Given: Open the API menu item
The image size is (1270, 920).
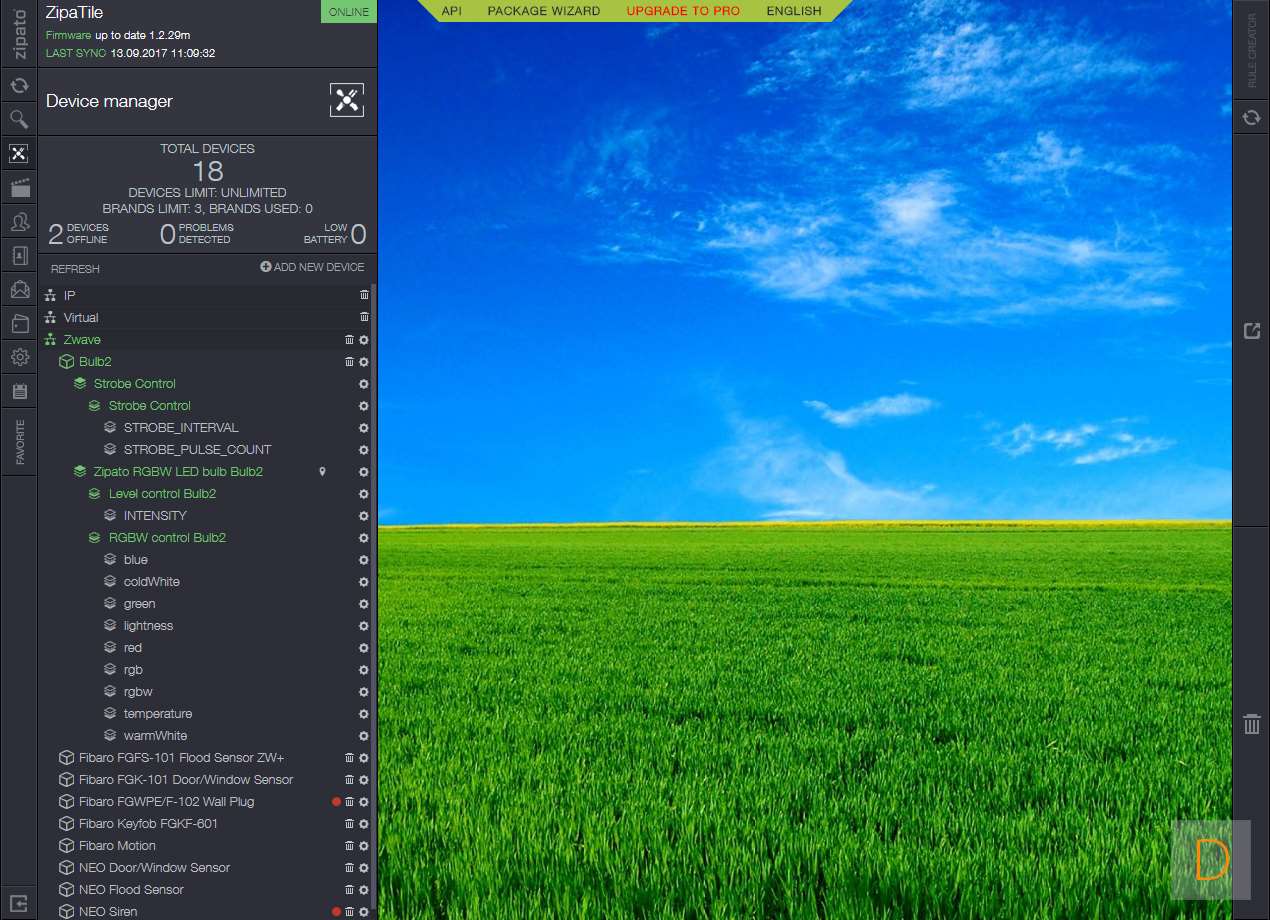Looking at the screenshot, I should tap(451, 11).
